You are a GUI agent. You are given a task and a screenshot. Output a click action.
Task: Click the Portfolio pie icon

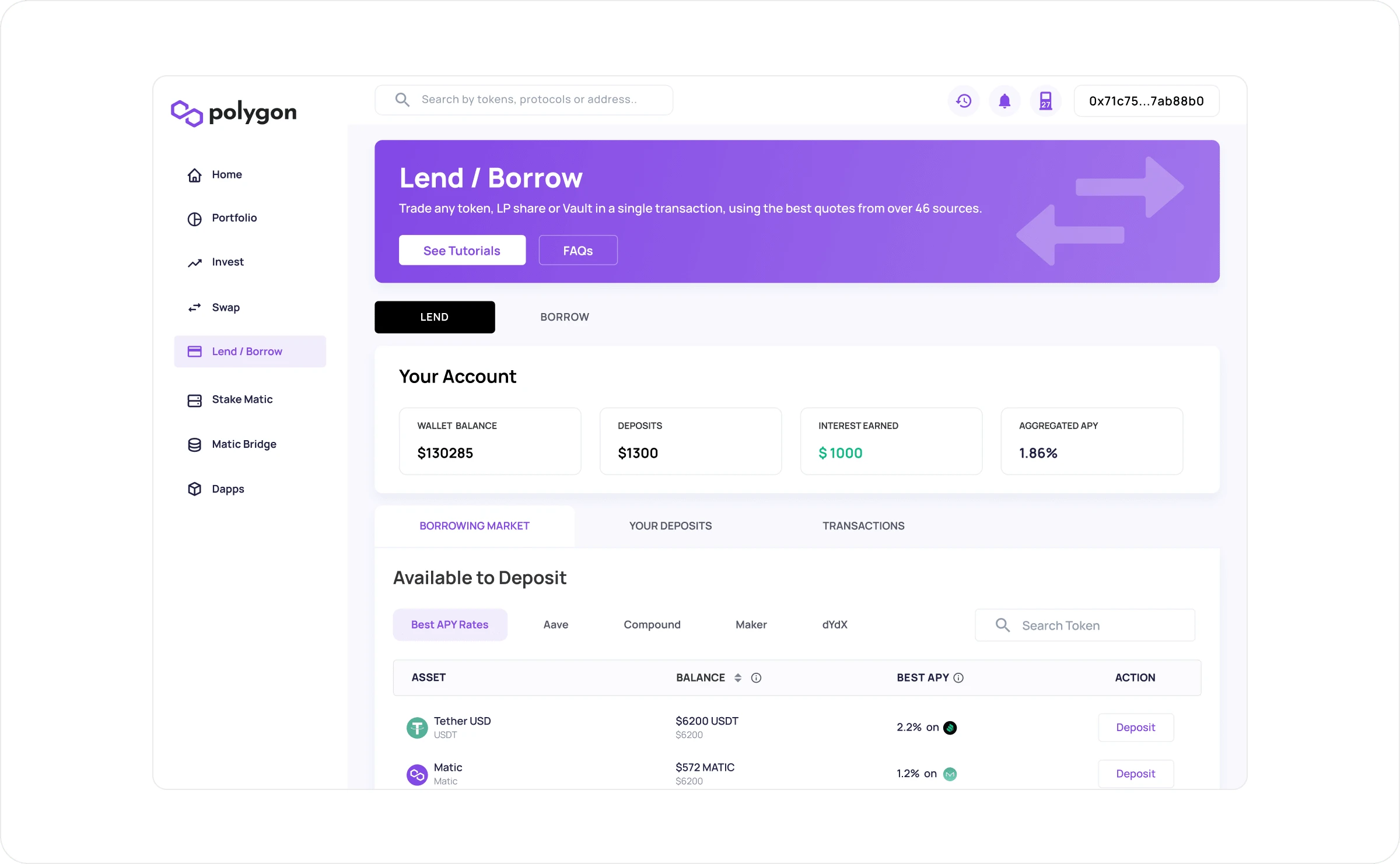194,219
